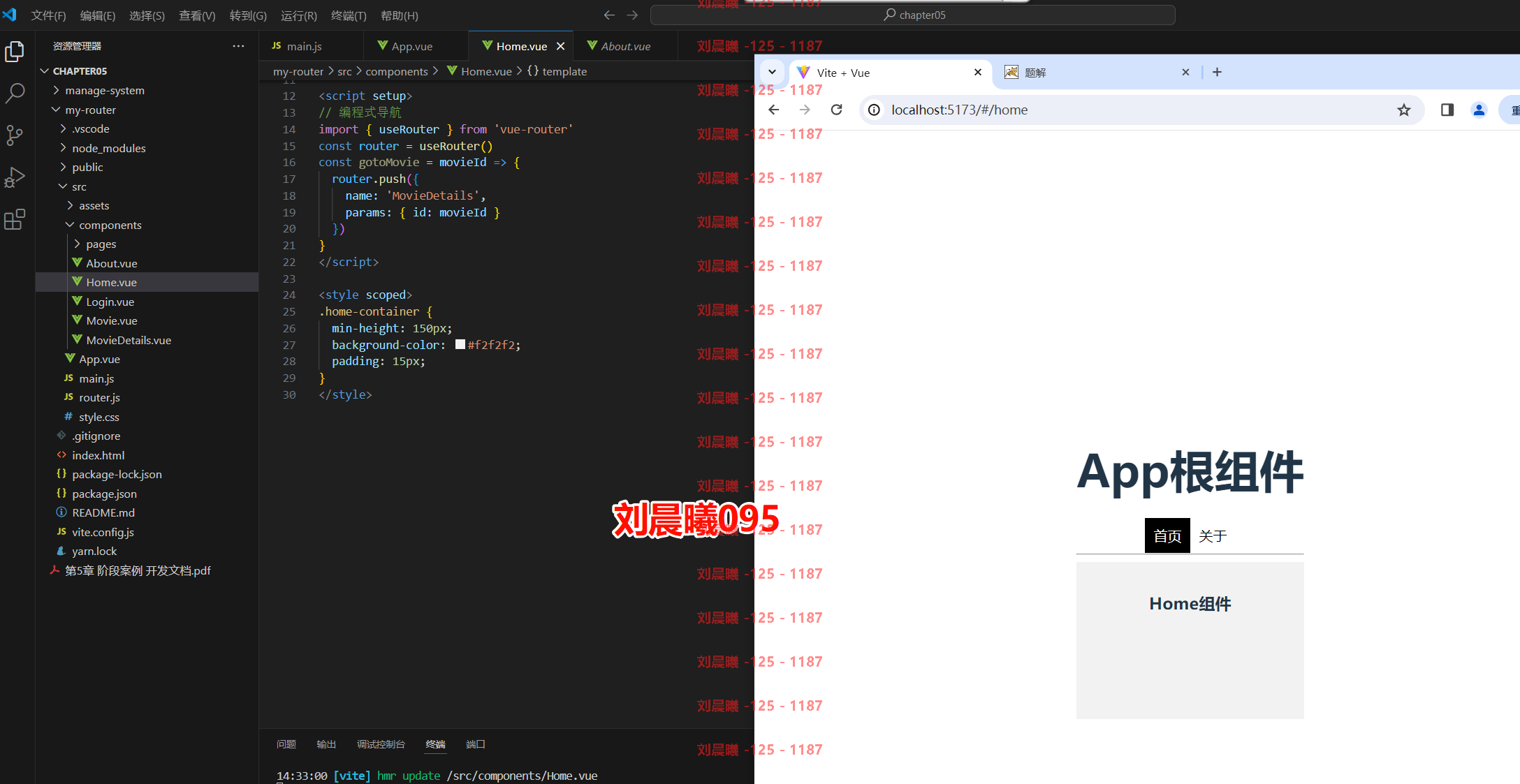This screenshot has height=784, width=1520.
Task: Close the Home.vue editor tab
Action: 560,46
